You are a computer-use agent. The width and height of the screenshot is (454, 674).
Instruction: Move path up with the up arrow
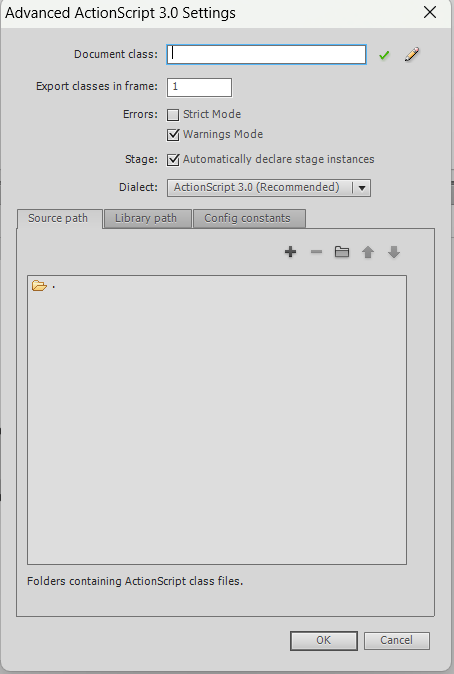tap(368, 252)
